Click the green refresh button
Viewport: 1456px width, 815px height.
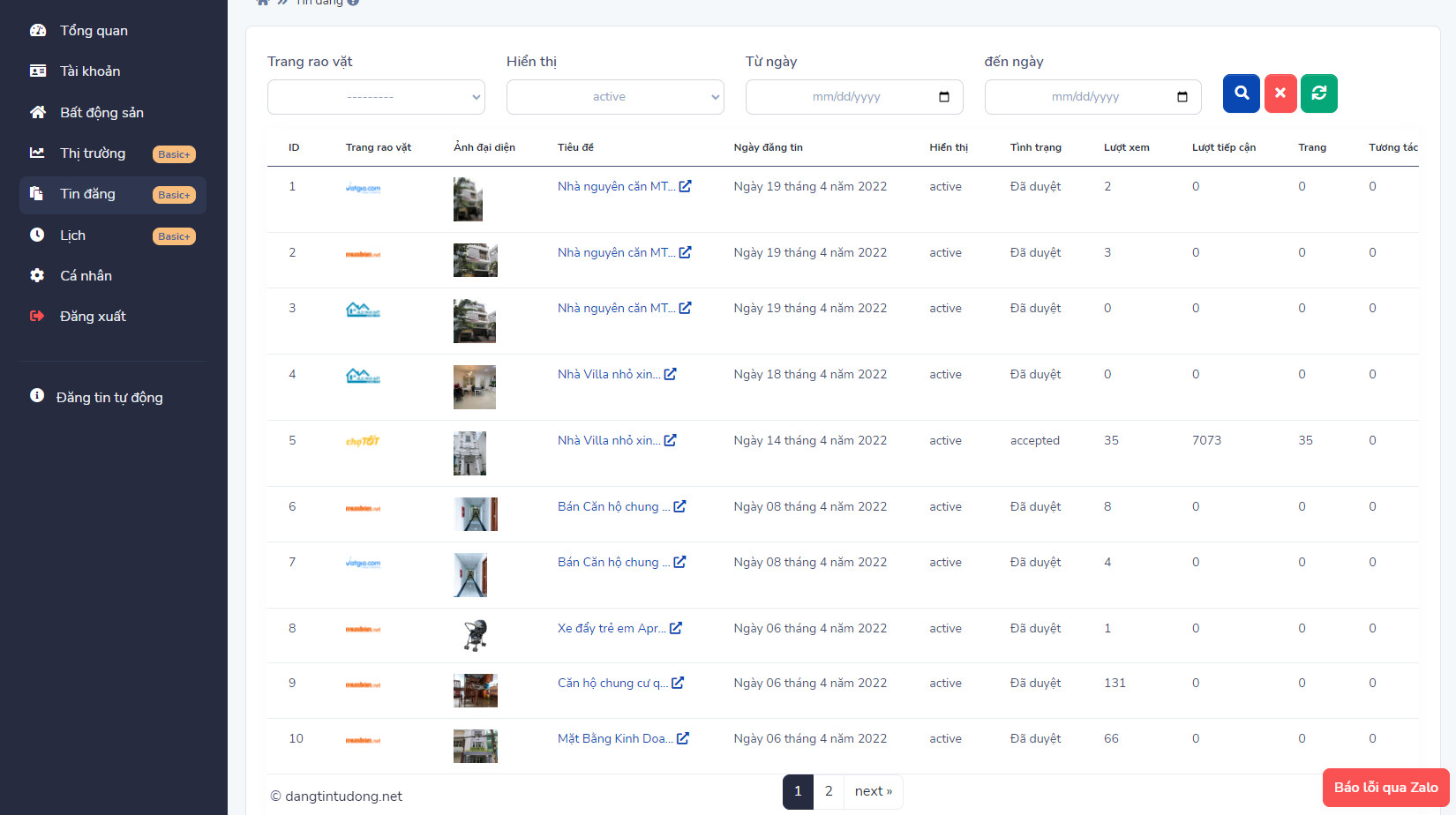(x=1318, y=93)
